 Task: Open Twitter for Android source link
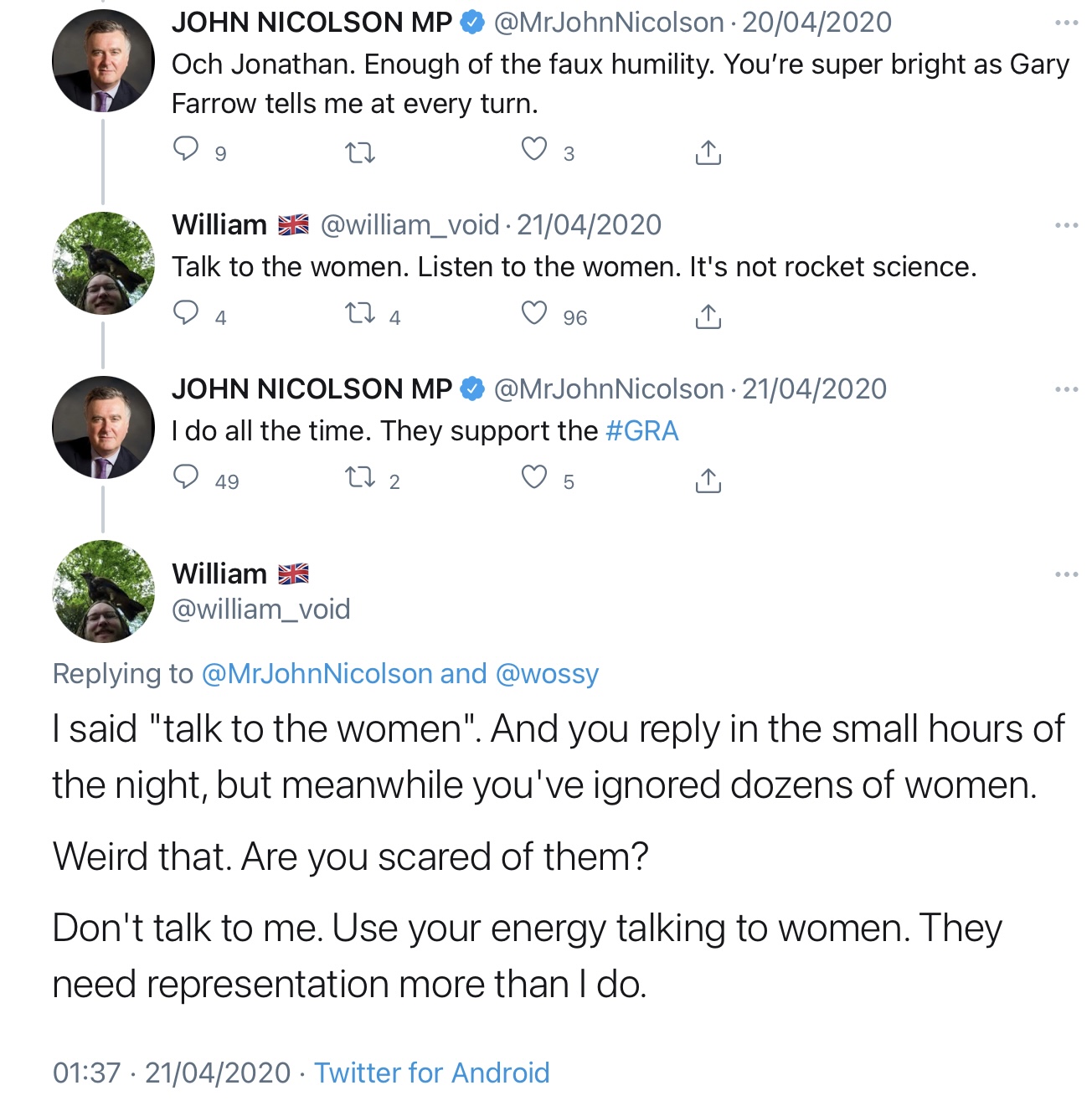click(431, 1073)
